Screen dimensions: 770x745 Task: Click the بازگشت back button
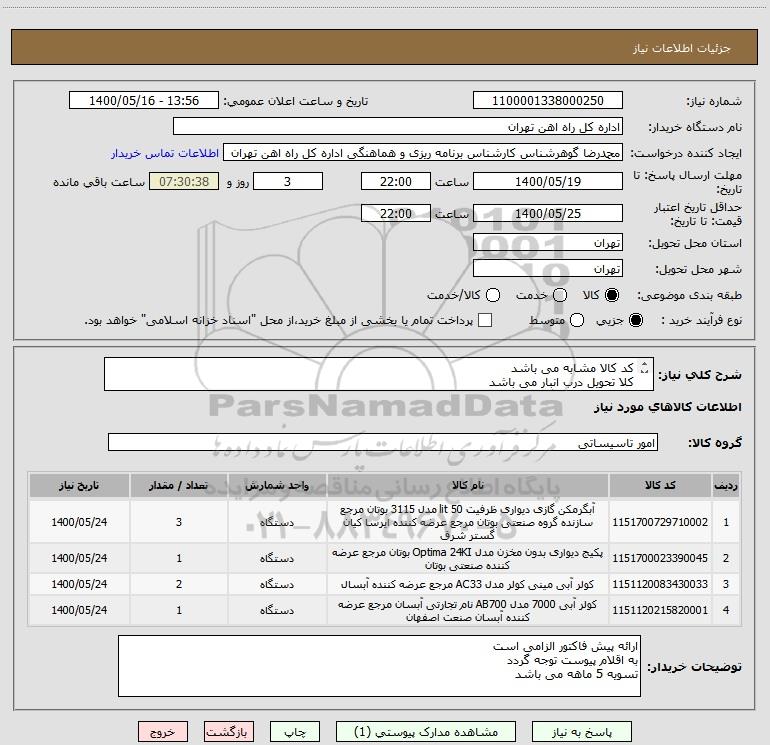[229, 732]
